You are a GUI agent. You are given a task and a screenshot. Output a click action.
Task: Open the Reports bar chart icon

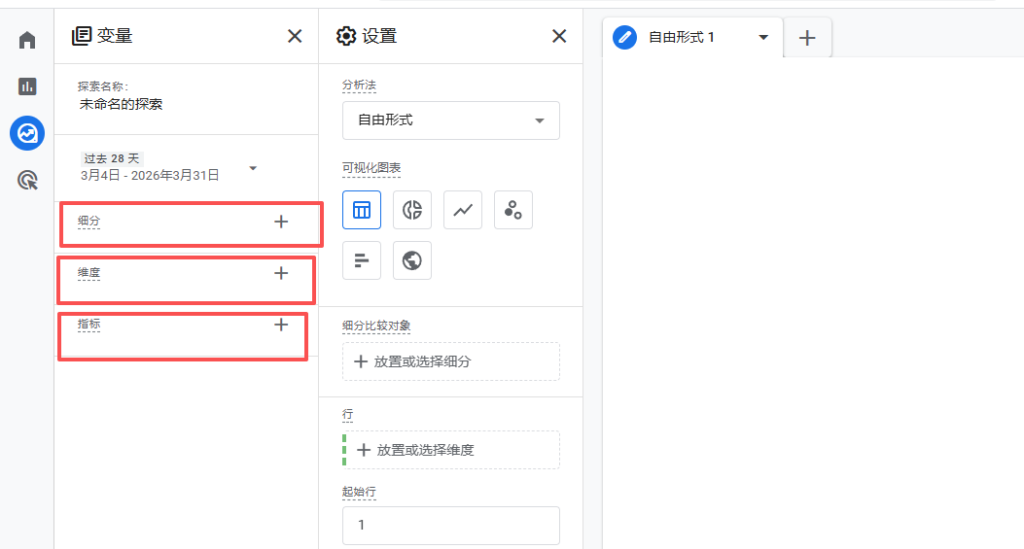27,87
